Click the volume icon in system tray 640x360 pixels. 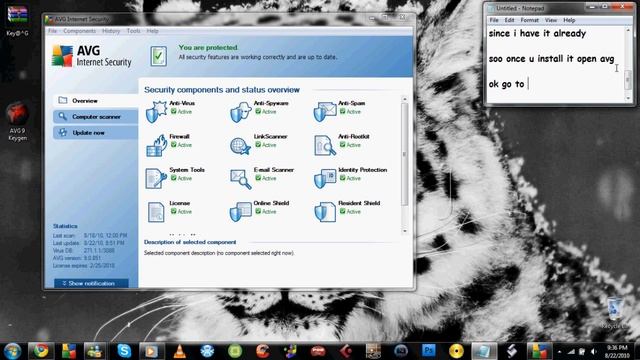(x=594, y=351)
